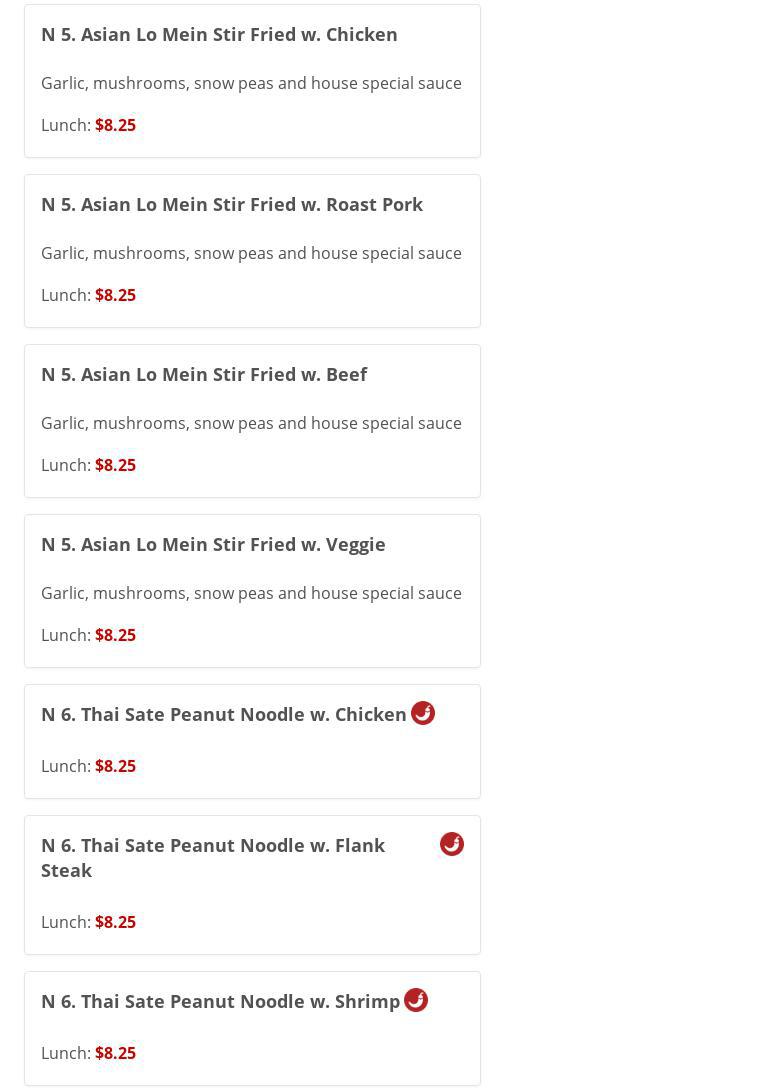Viewport: 770px width, 1092px height.
Task: Click the $8.25 price under Thai Sate Flank Steak
Action: pos(115,922)
